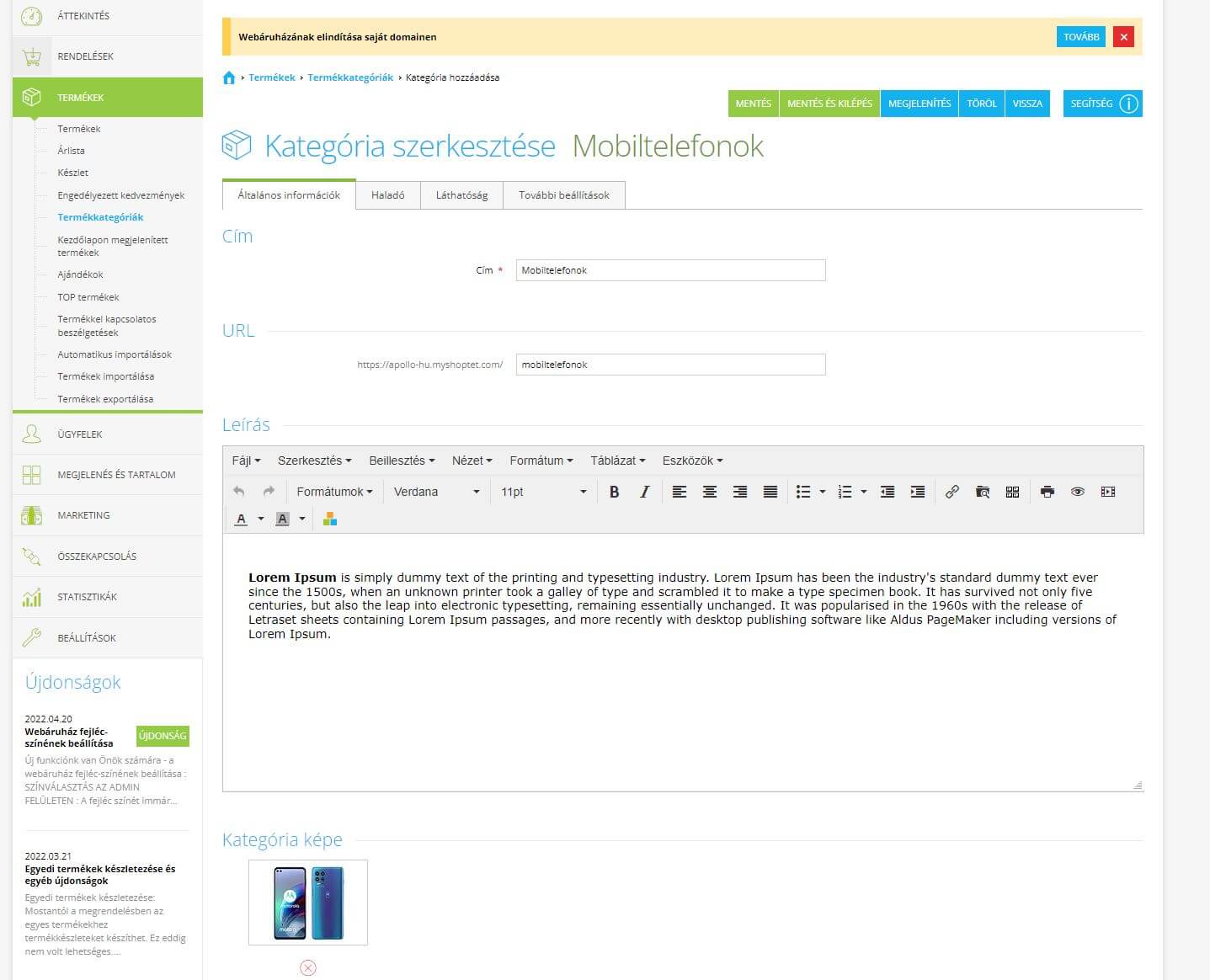Click the Megjelenítés button
This screenshot has width=1210, height=980.
[919, 104]
